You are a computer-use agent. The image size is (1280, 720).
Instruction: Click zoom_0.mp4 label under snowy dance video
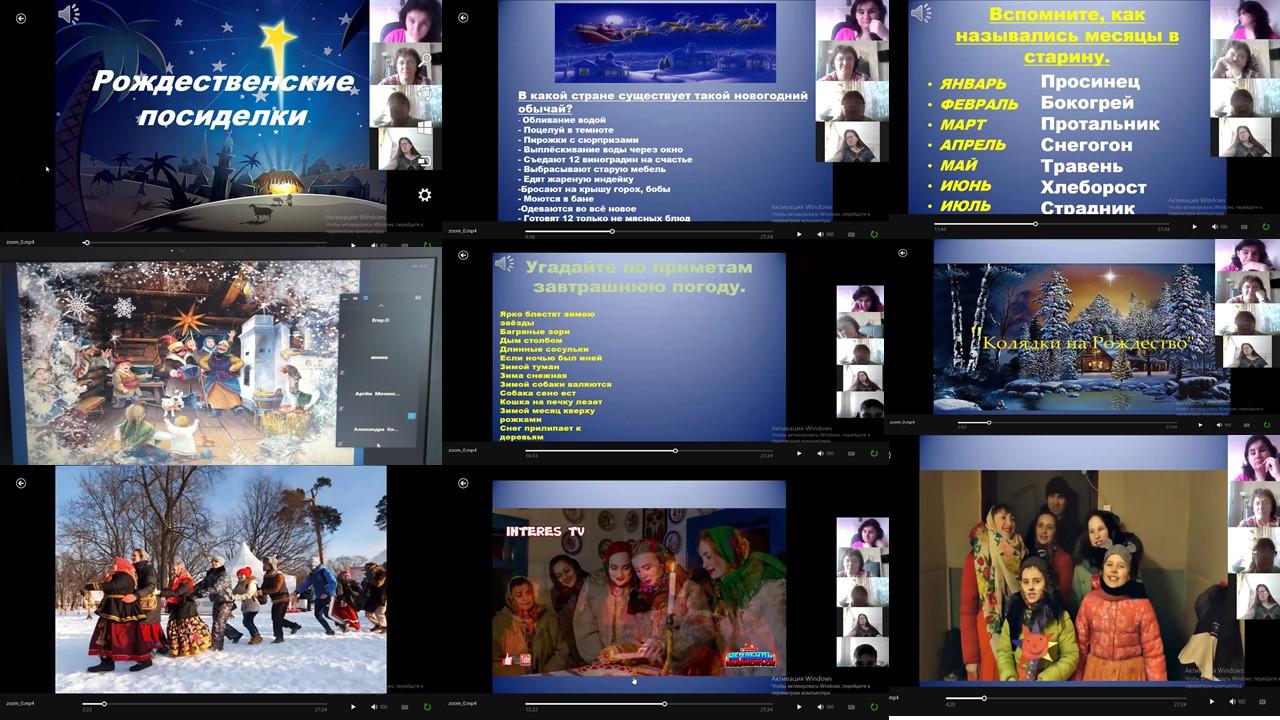click(x=20, y=703)
